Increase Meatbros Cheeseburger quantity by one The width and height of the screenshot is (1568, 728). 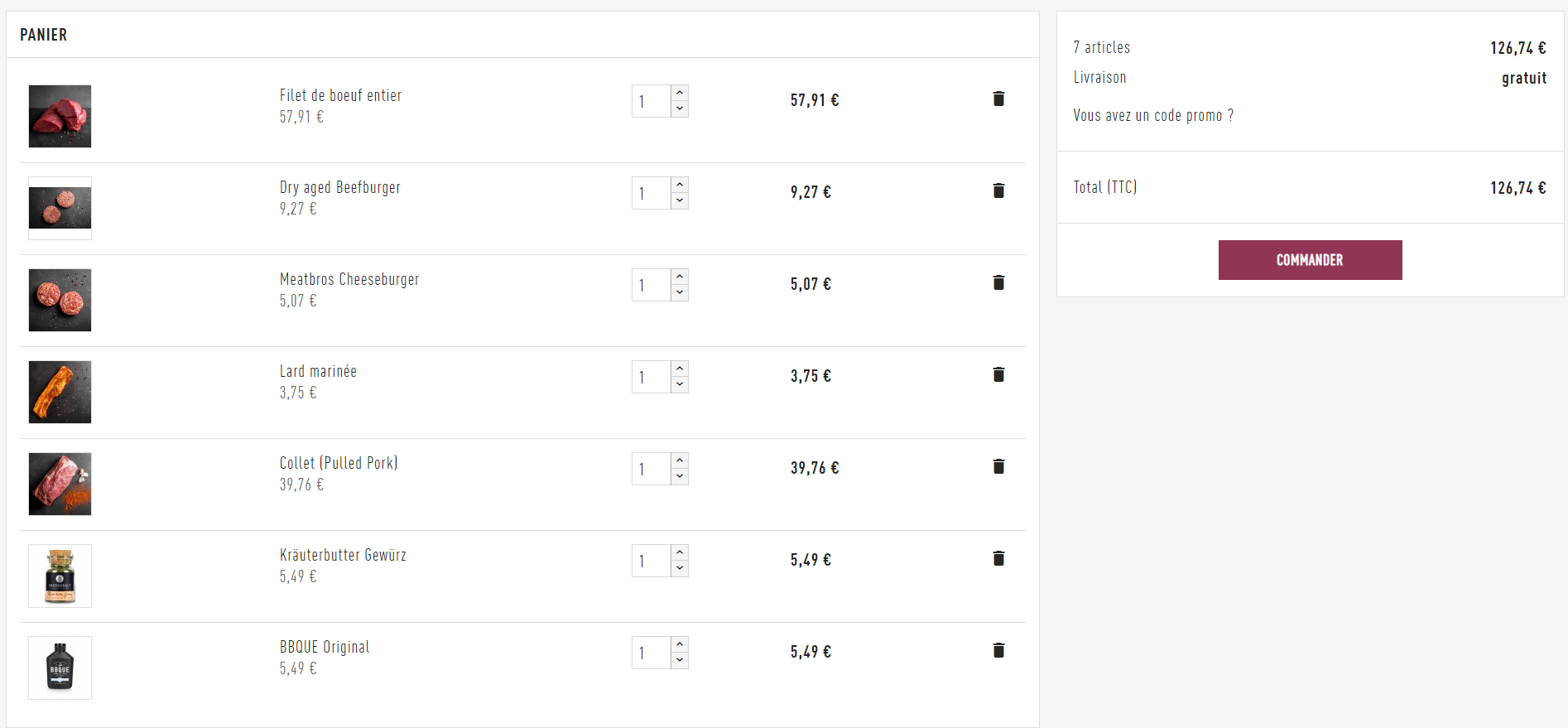(x=680, y=277)
